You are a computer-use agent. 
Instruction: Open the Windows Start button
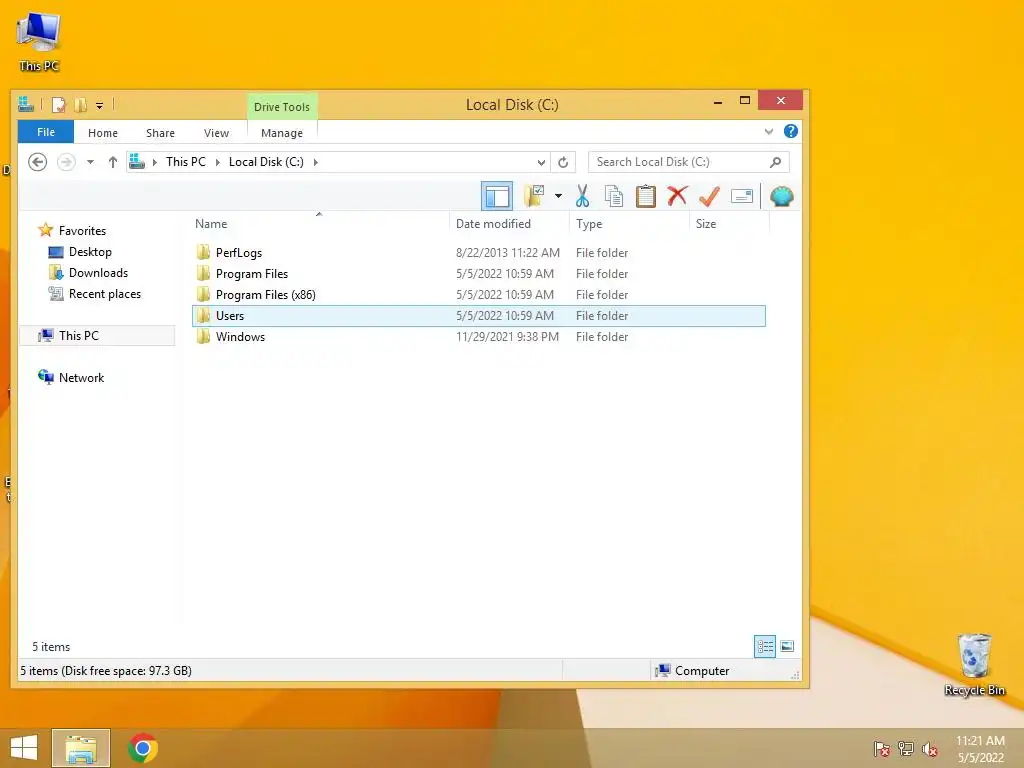[24, 748]
